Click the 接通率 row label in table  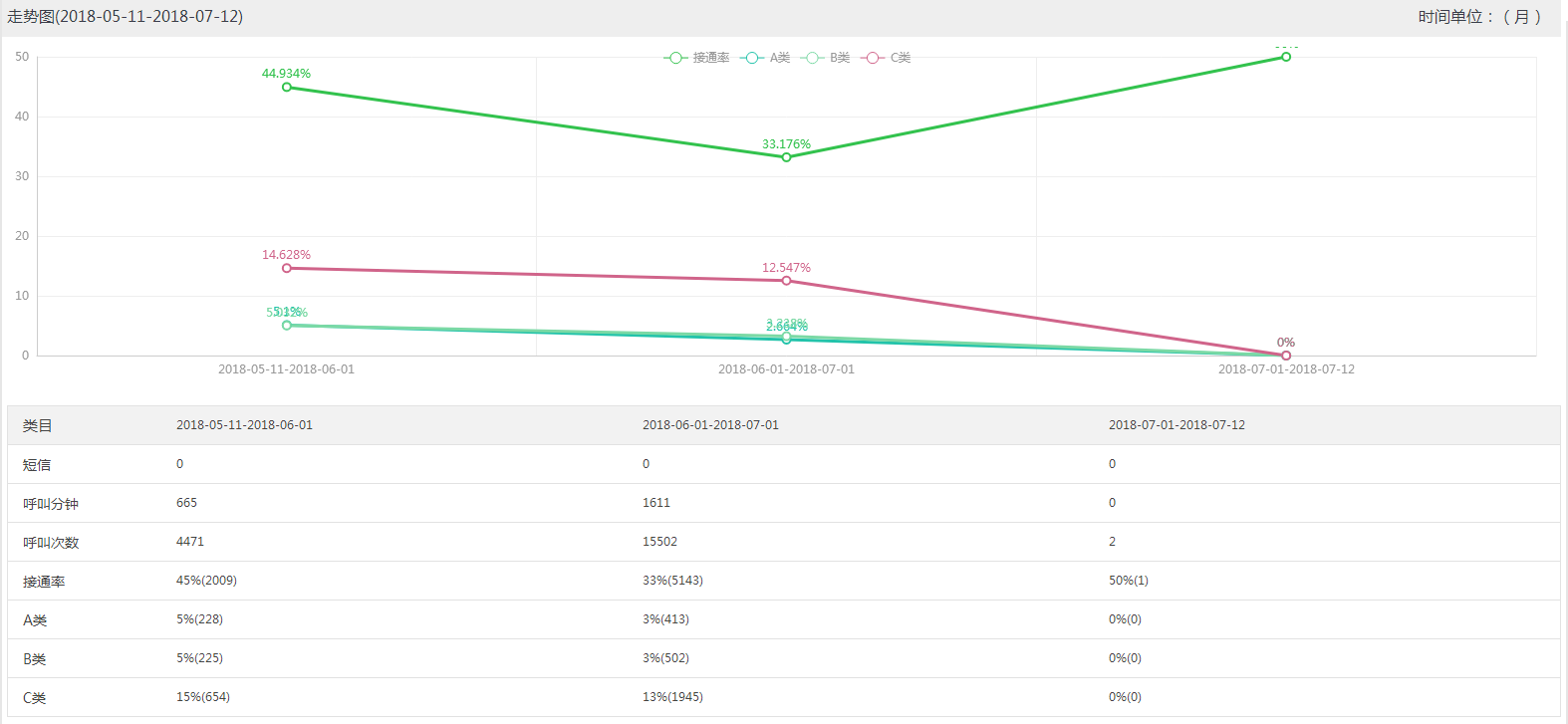(x=44, y=582)
